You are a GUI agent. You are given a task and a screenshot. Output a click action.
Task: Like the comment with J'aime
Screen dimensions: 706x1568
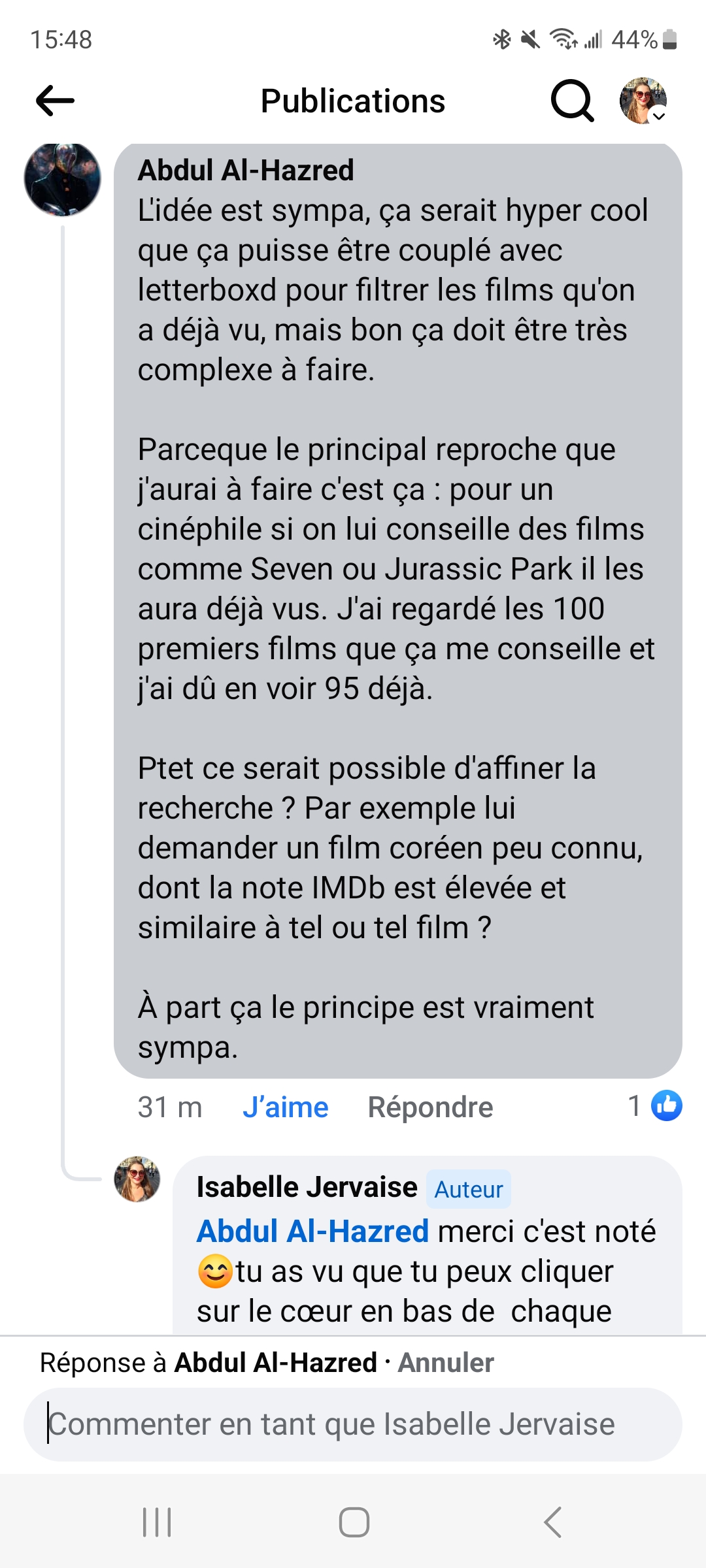[285, 1107]
